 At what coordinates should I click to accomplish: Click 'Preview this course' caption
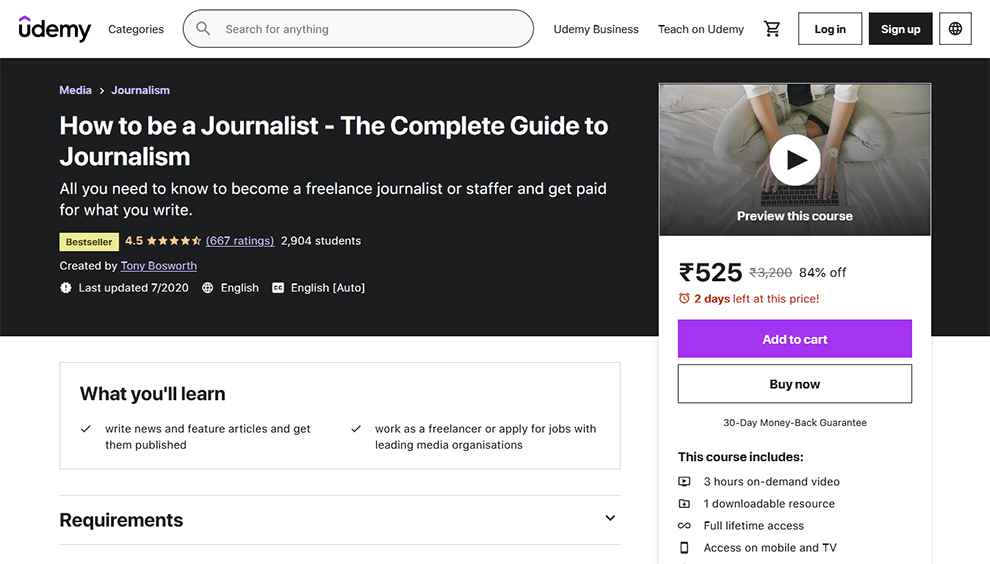[x=794, y=216]
